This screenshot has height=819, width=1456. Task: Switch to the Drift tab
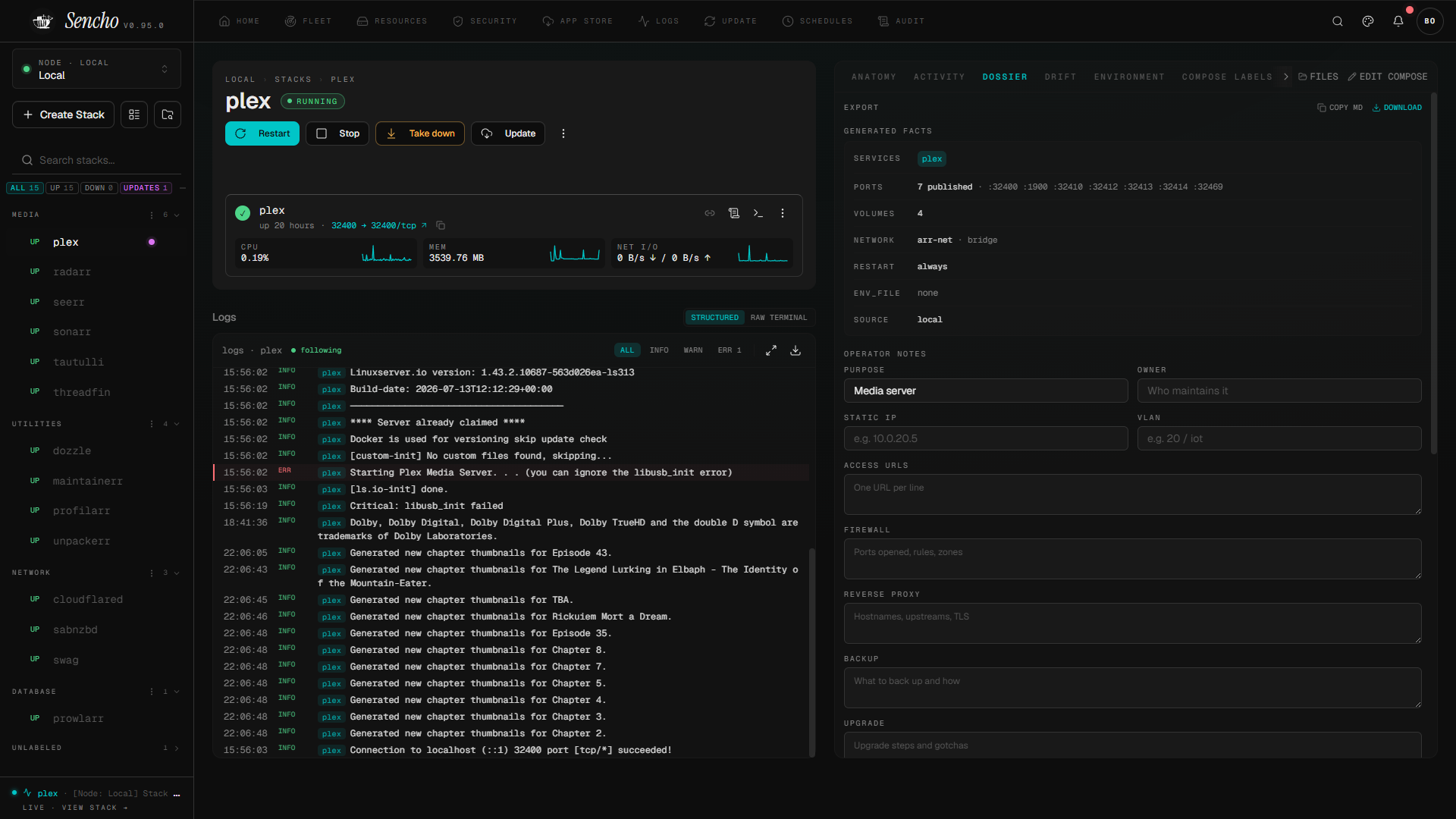[1060, 77]
